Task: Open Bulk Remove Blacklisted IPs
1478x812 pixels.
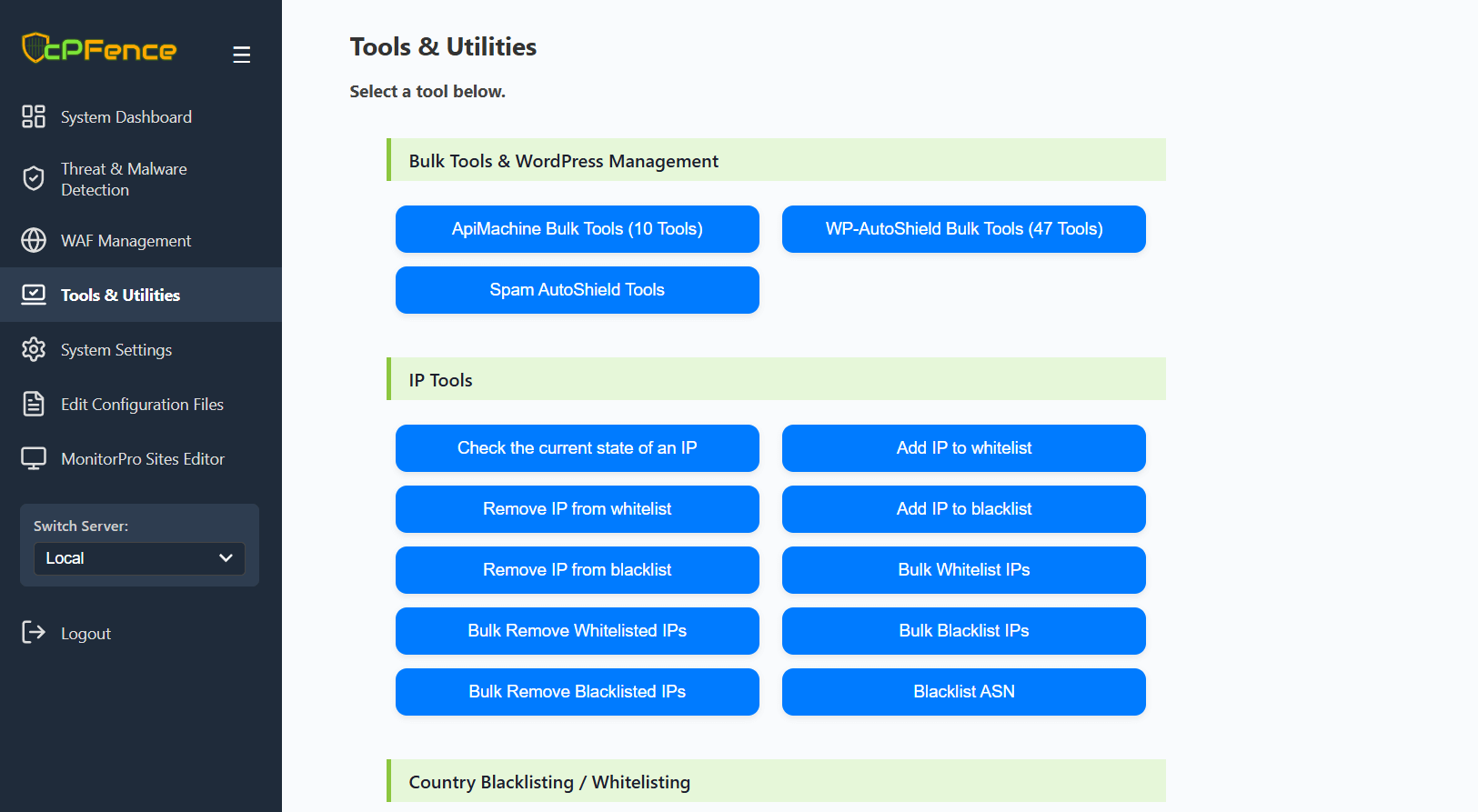Action: tap(578, 692)
